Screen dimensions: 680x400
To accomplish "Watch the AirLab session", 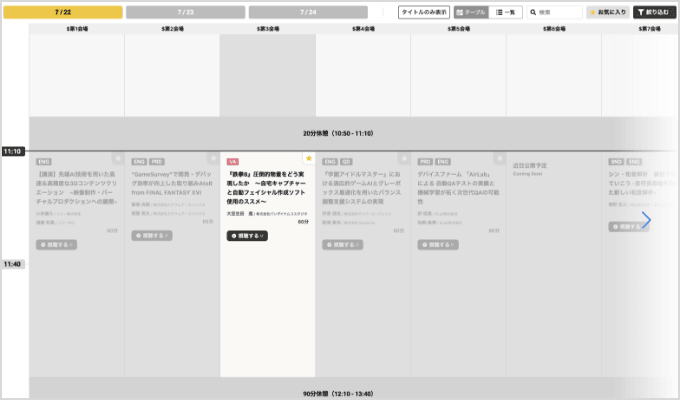I will [438, 245].
